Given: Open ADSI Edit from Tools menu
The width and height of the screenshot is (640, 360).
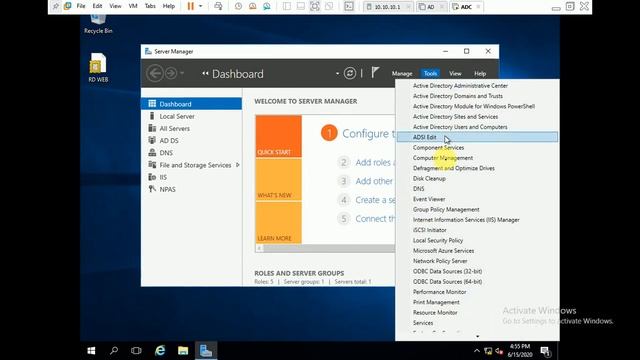Looking at the screenshot, I should [x=477, y=137].
